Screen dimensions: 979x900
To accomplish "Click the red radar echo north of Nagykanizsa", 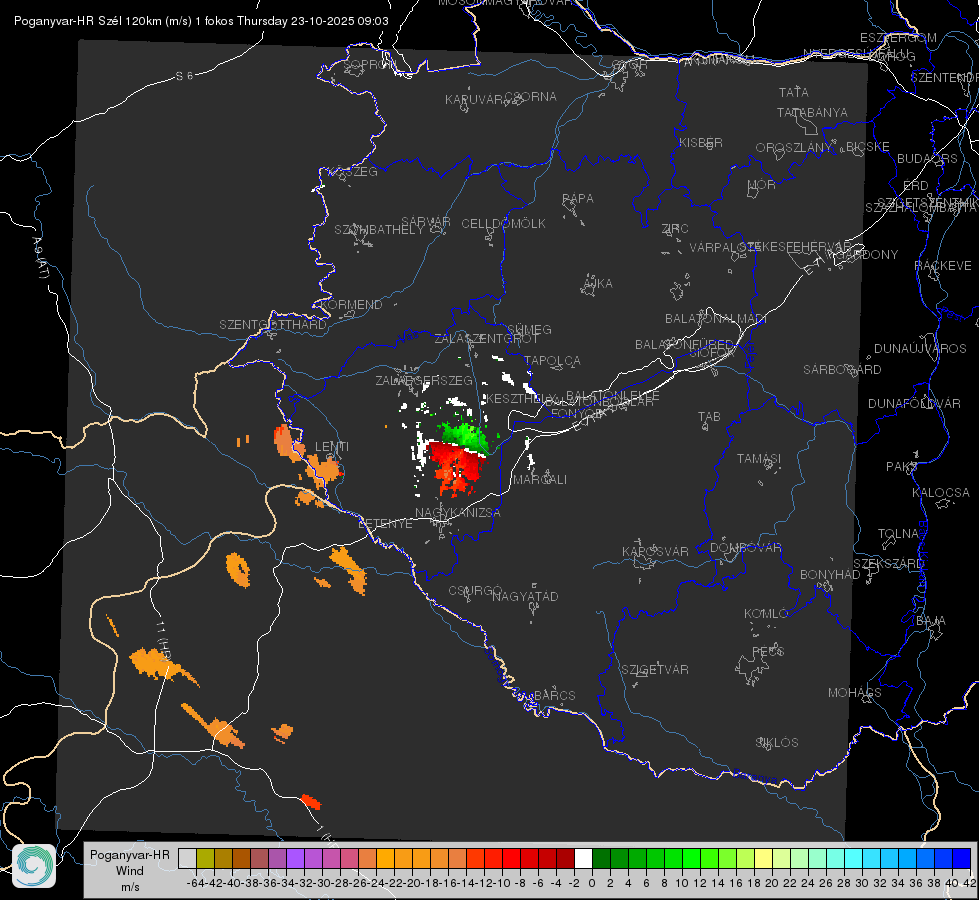I will click(457, 468).
